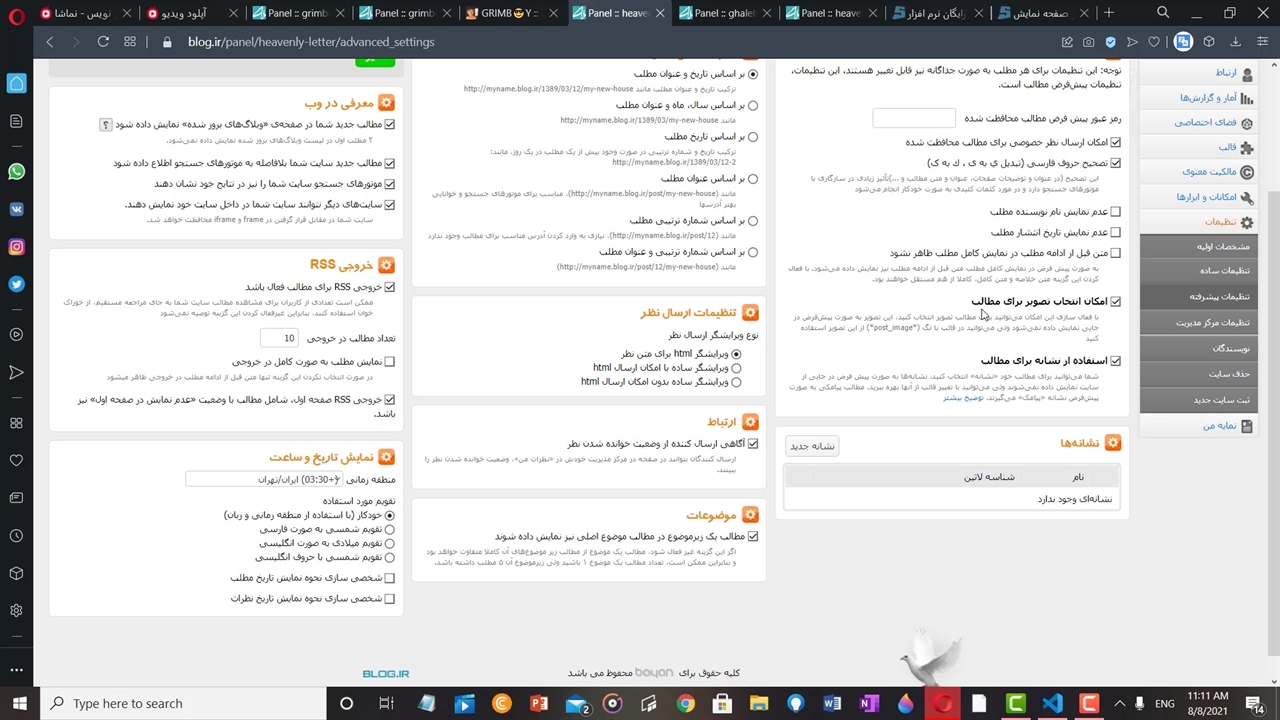Open the browser downloads icon
The height and width of the screenshot is (720, 1280).
[1235, 42]
